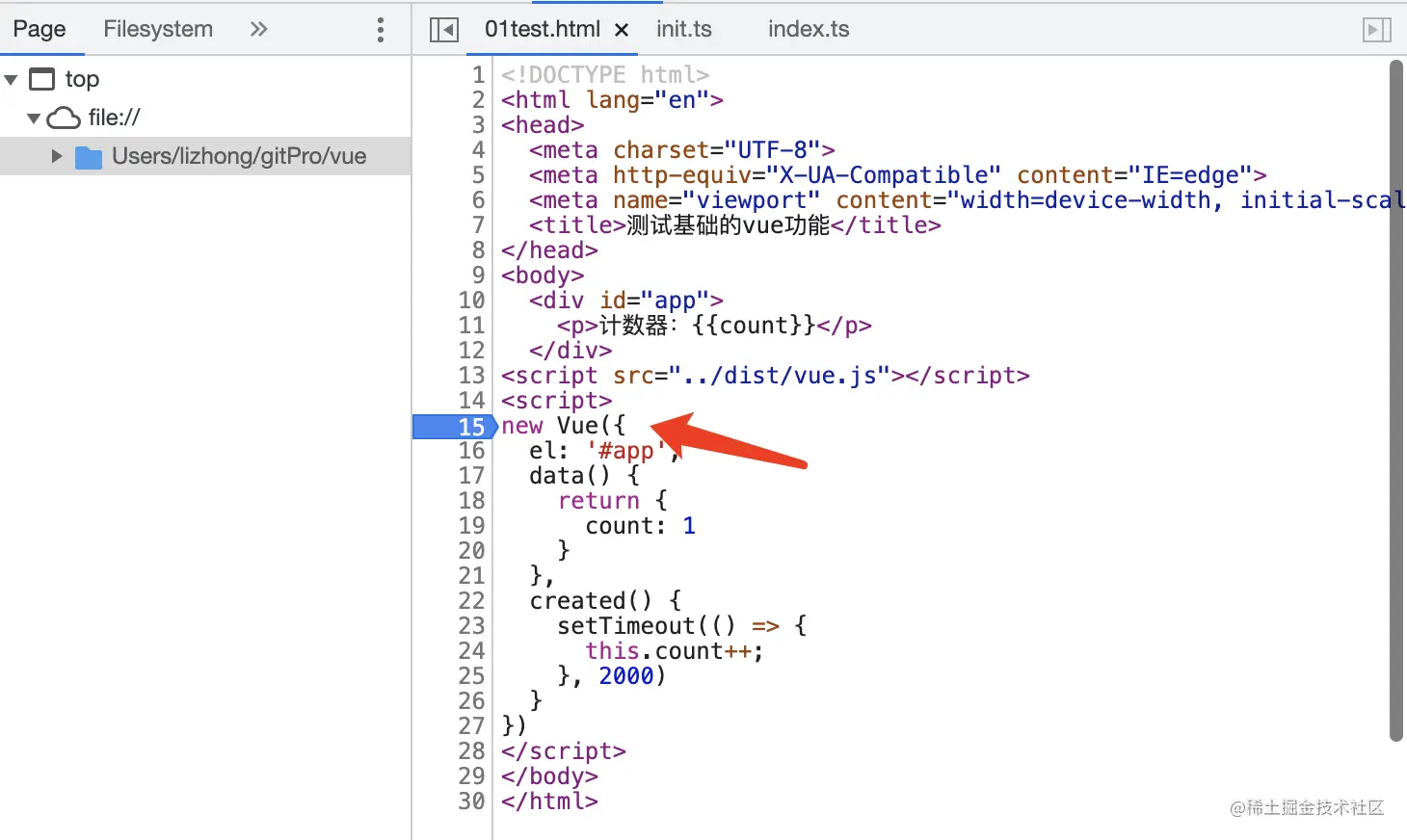1407x840 pixels.
Task: Select the top item label
Action: (x=82, y=79)
